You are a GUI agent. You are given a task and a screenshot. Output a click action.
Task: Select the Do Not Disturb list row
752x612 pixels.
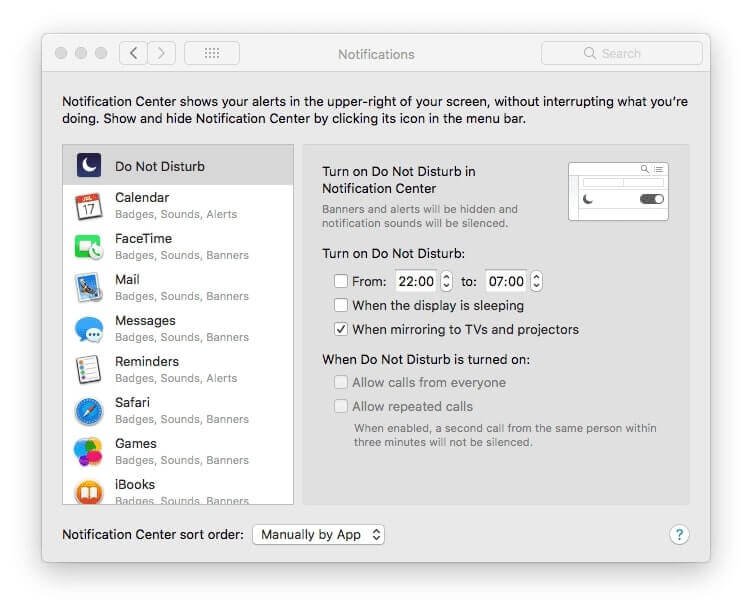(178, 165)
